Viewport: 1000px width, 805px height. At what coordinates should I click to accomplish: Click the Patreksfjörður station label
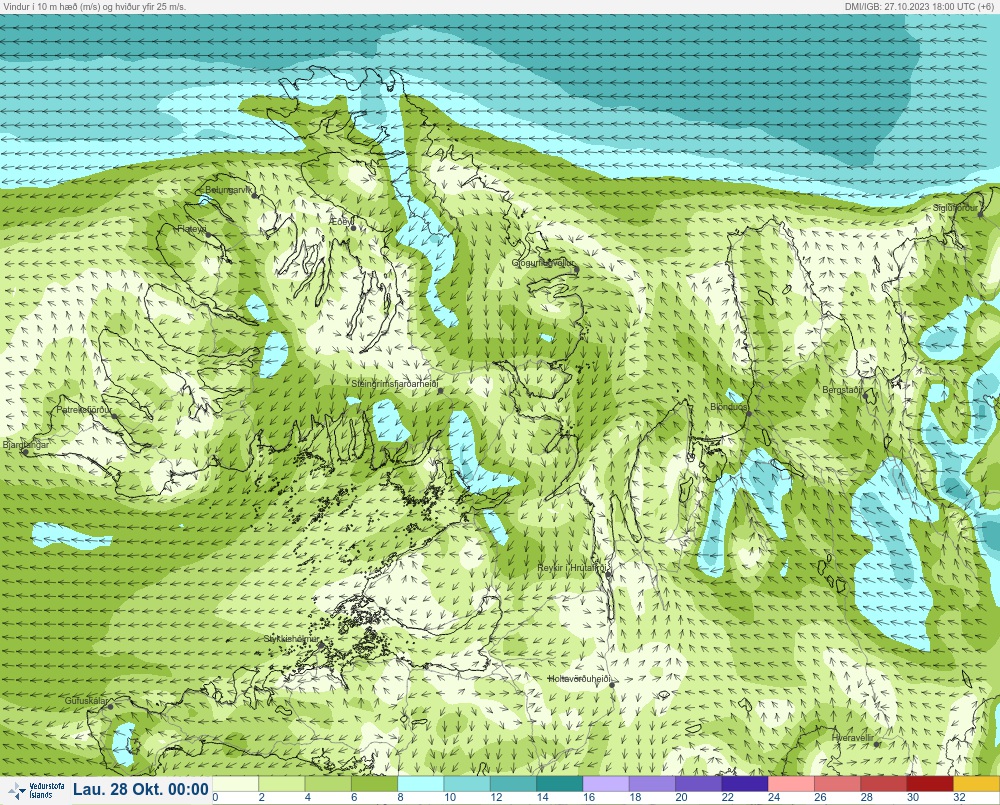click(84, 410)
